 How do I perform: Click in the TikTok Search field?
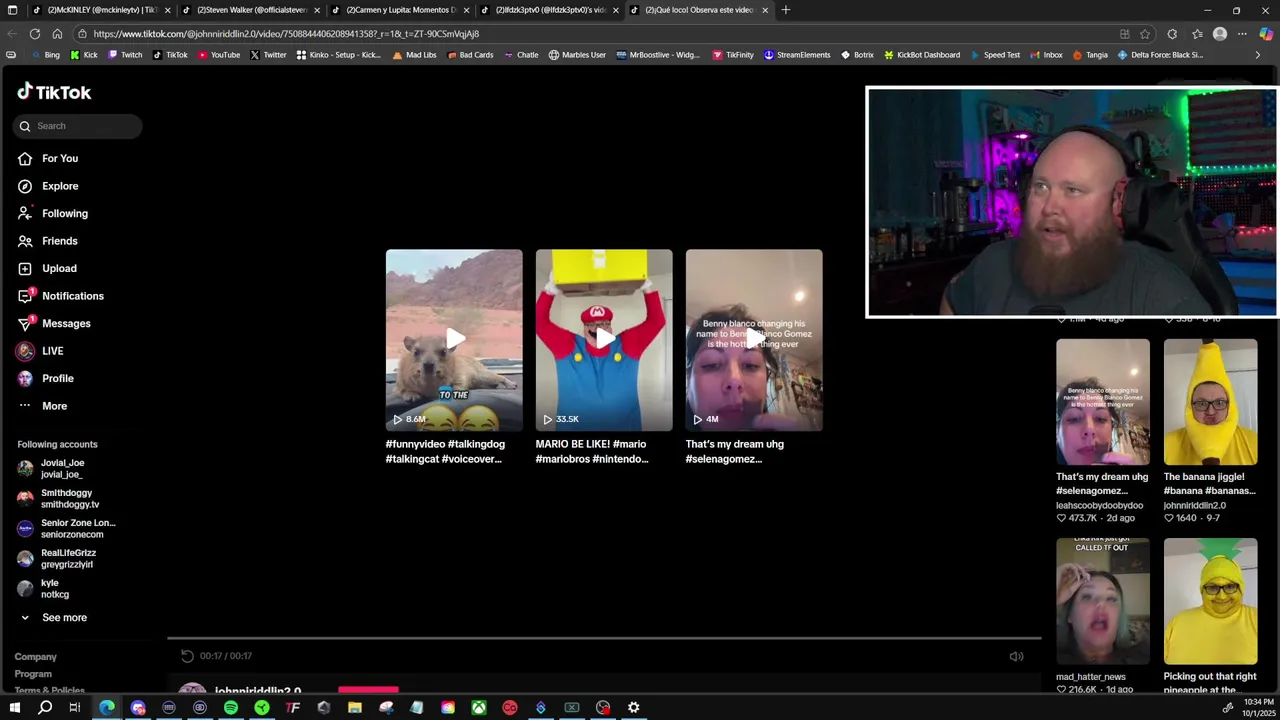(78, 126)
